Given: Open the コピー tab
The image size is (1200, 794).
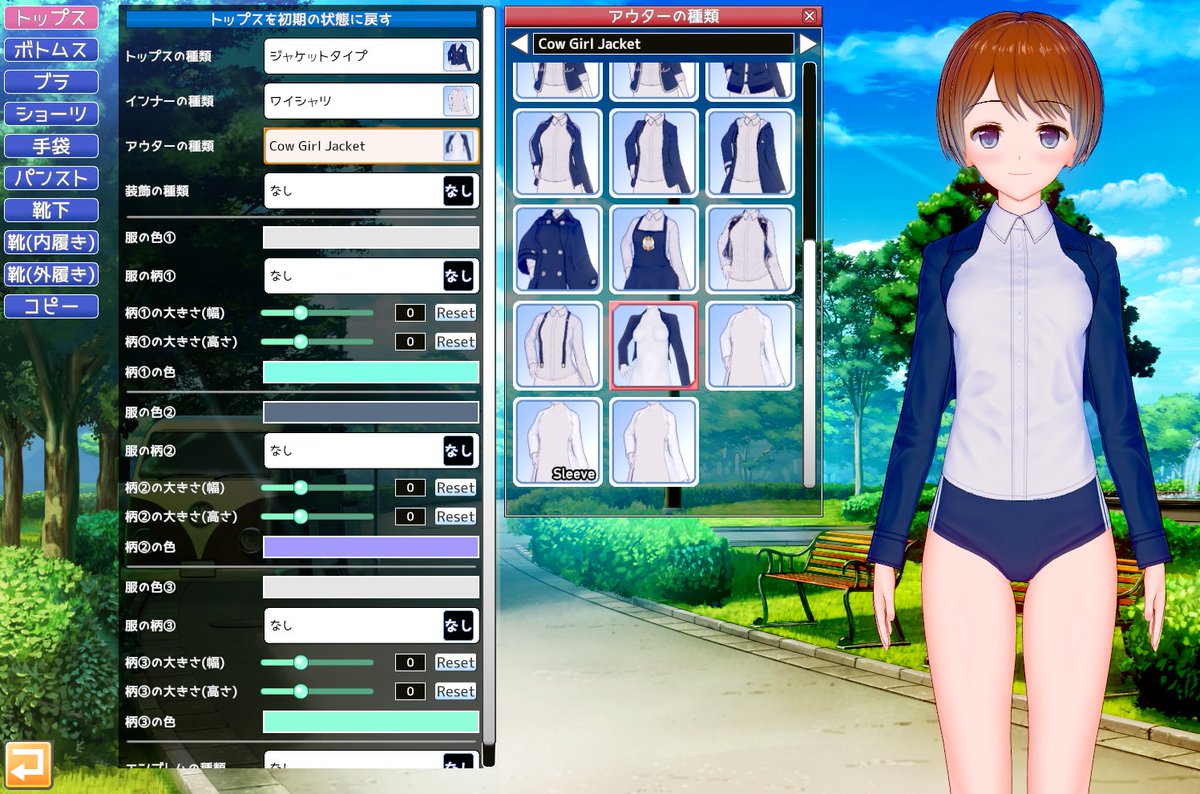Looking at the screenshot, I should (51, 306).
